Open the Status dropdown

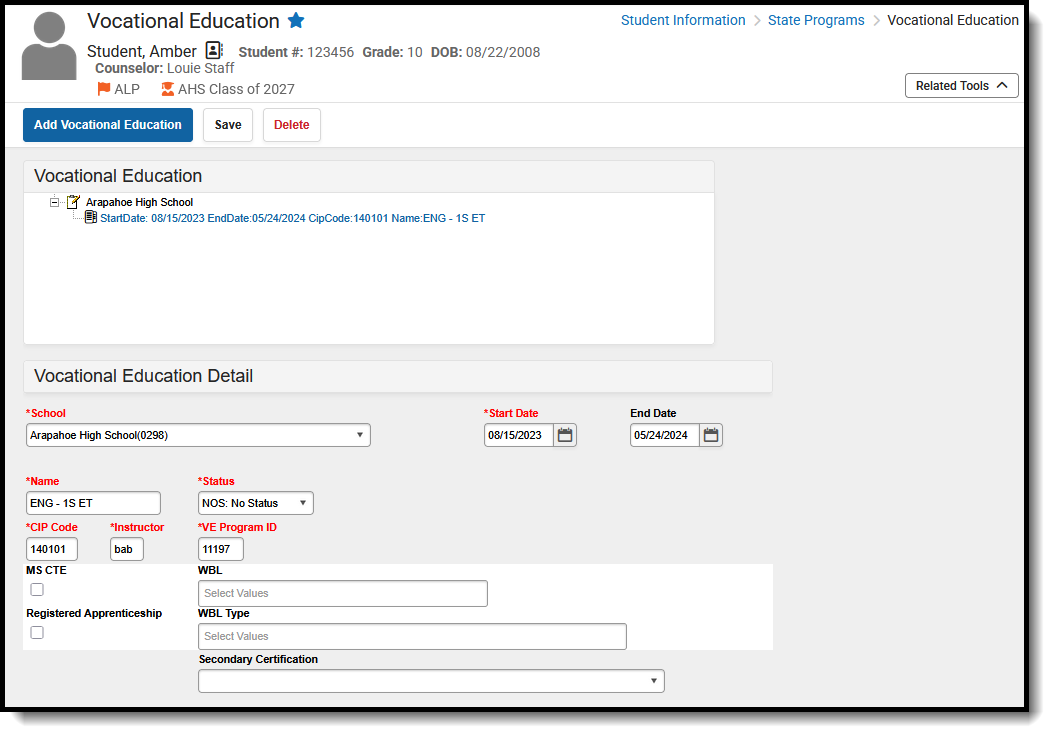point(255,503)
